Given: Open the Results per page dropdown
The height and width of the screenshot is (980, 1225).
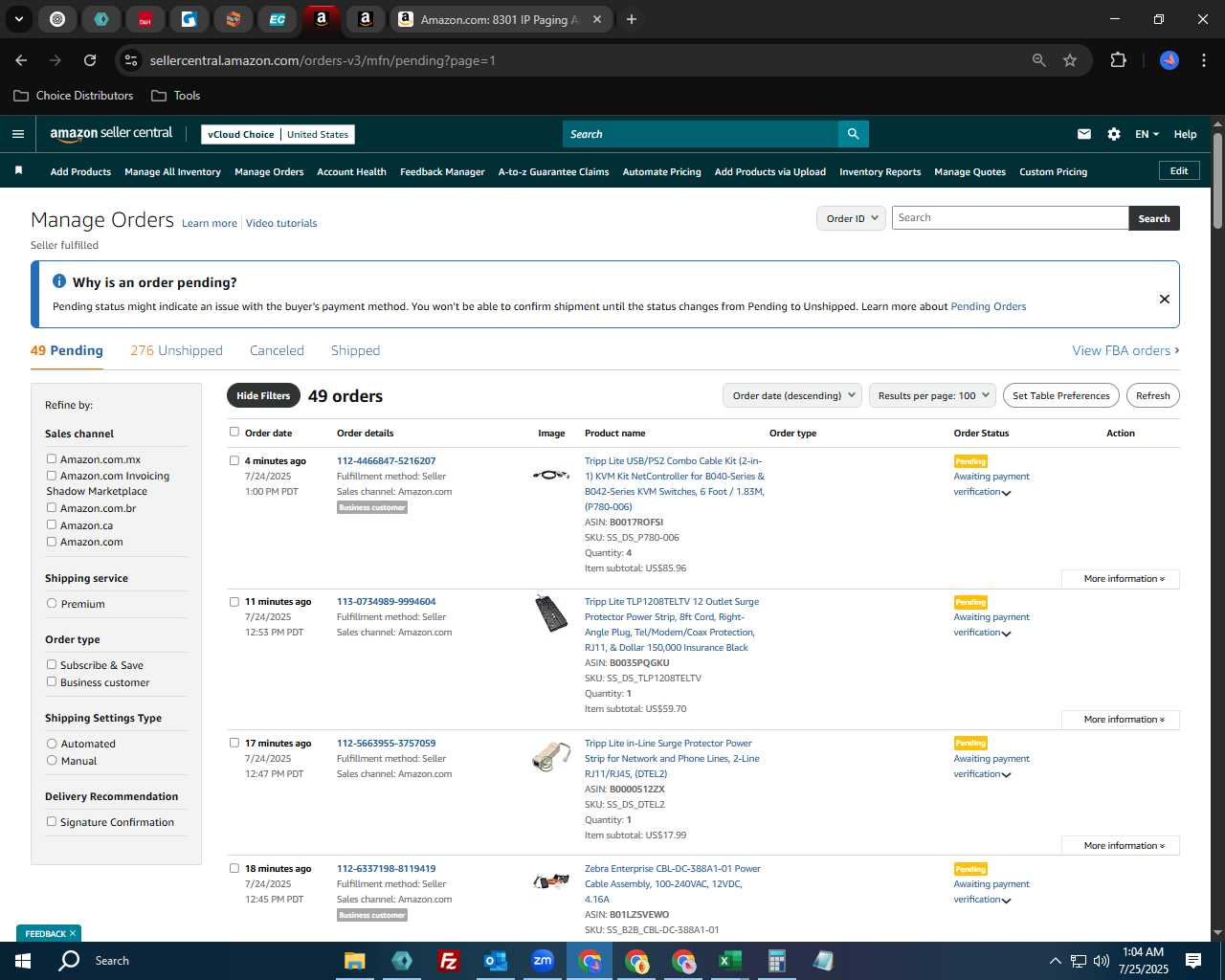Looking at the screenshot, I should [933, 395].
